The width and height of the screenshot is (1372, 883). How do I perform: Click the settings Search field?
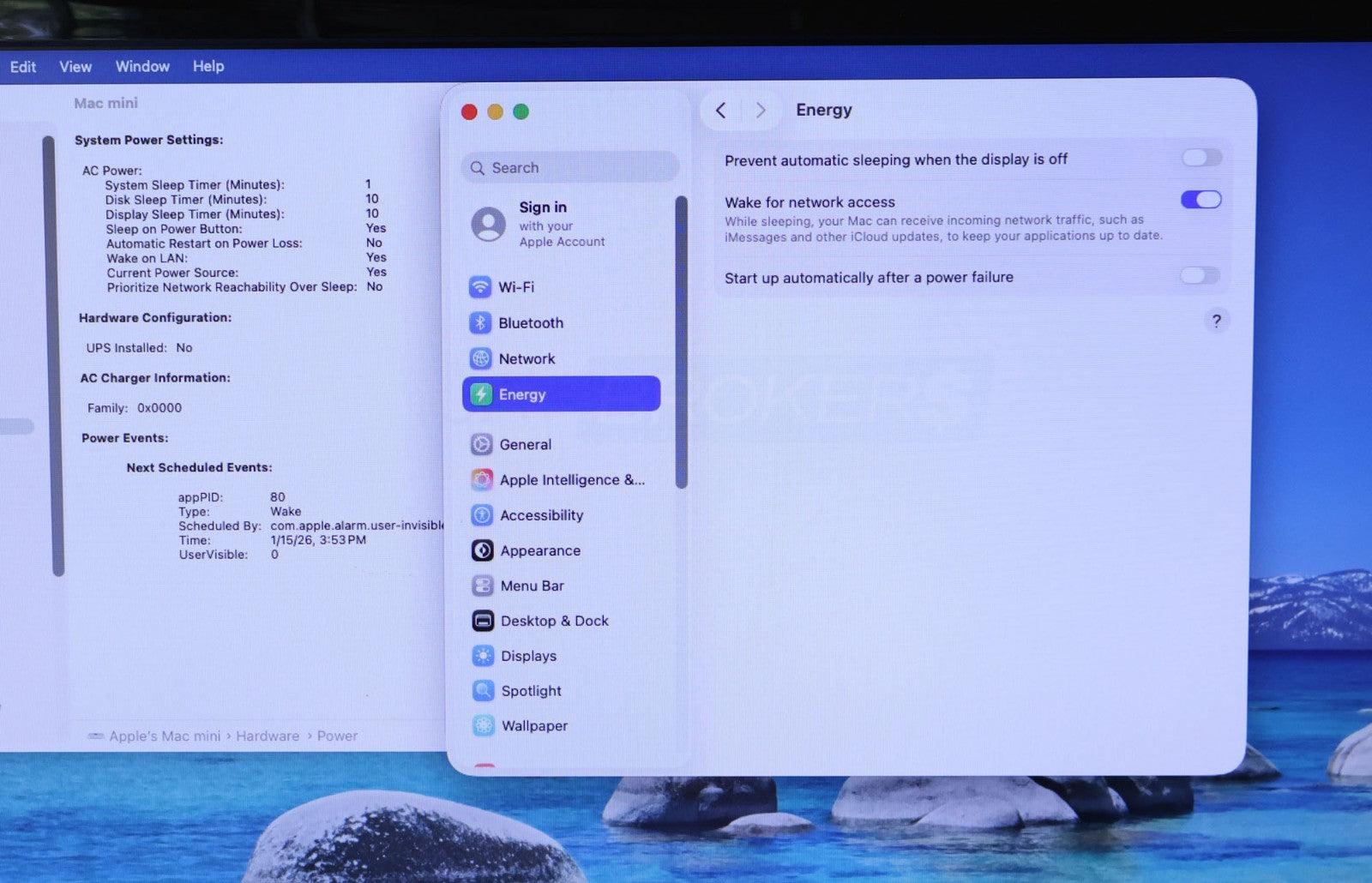tap(570, 168)
